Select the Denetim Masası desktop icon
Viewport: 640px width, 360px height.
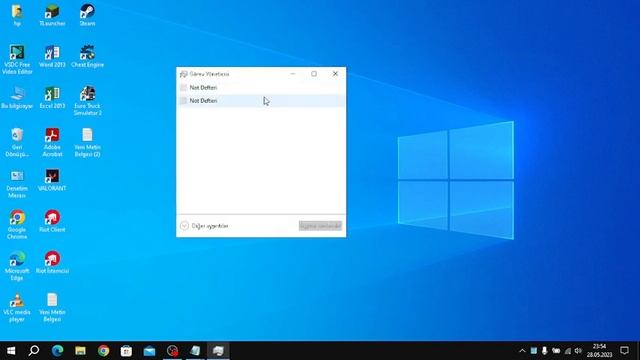[x=17, y=184]
